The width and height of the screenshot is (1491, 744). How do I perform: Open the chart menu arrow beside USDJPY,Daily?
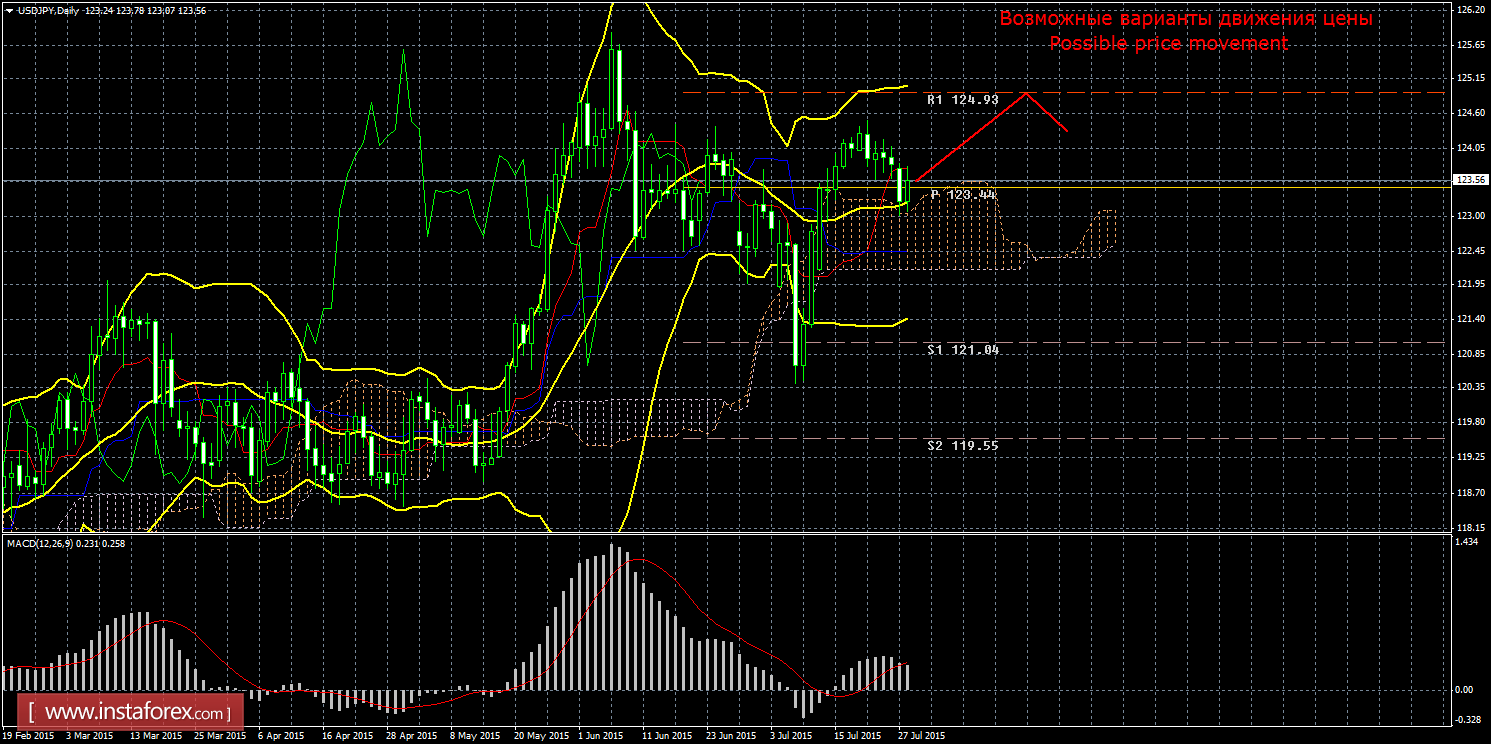pos(9,11)
